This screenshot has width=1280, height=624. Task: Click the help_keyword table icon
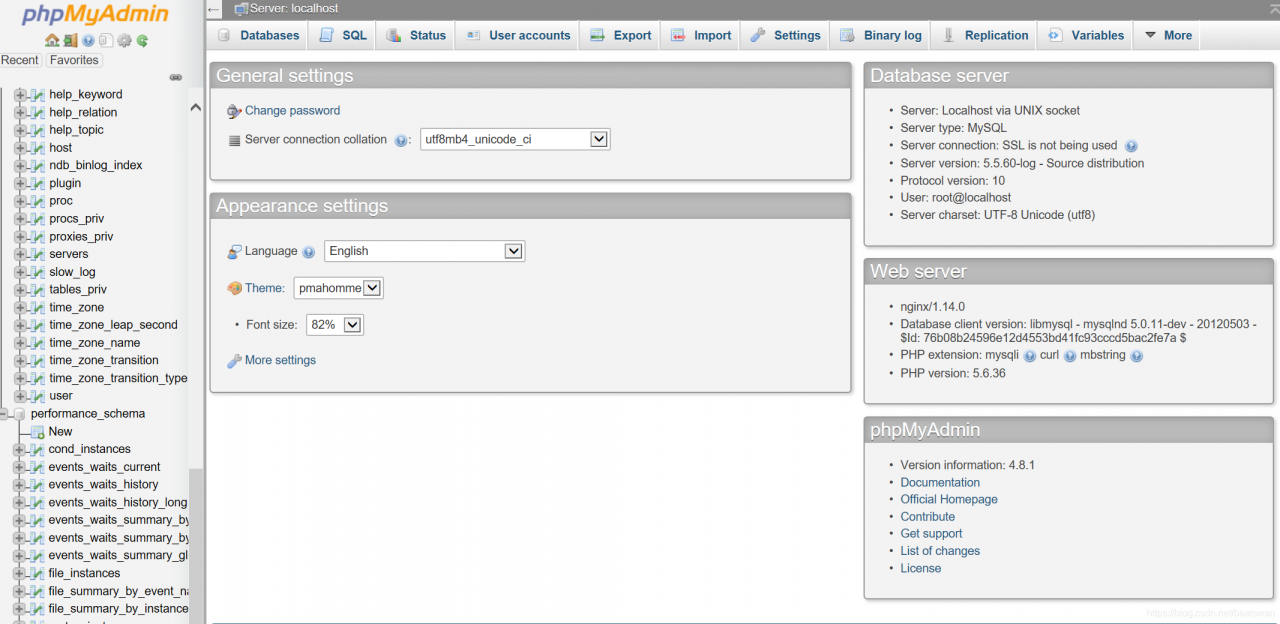coord(38,95)
